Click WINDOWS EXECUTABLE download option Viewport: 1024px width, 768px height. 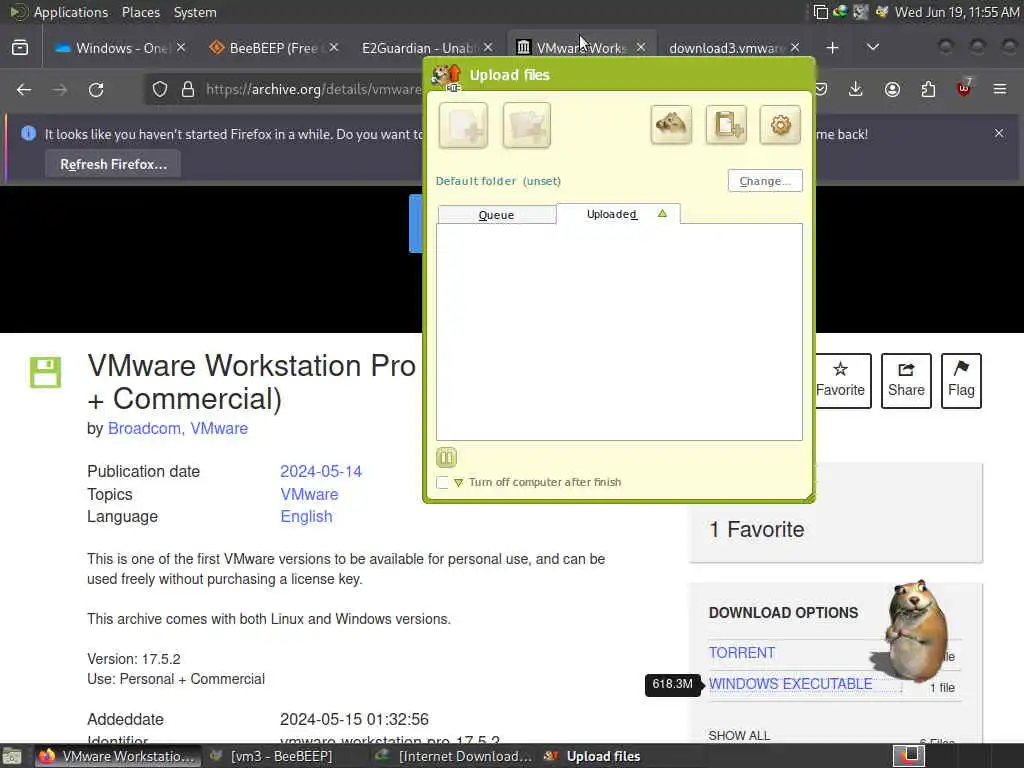tap(790, 684)
